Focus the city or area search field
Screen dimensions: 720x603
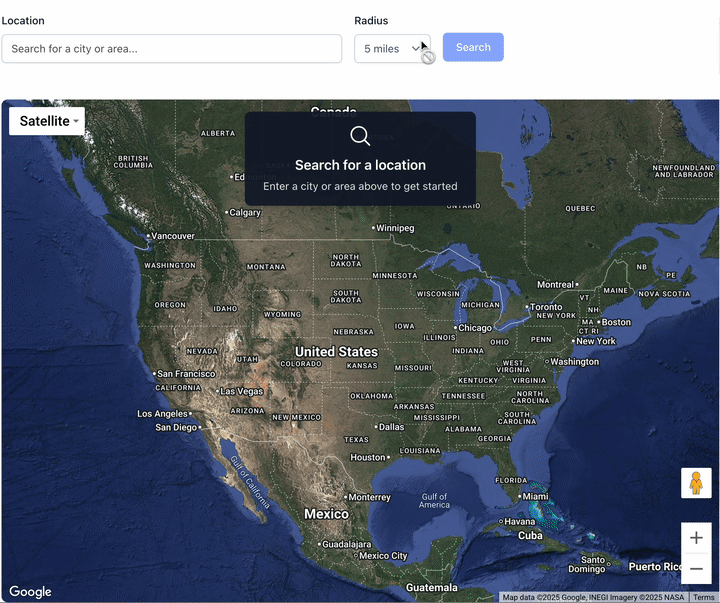pos(172,49)
